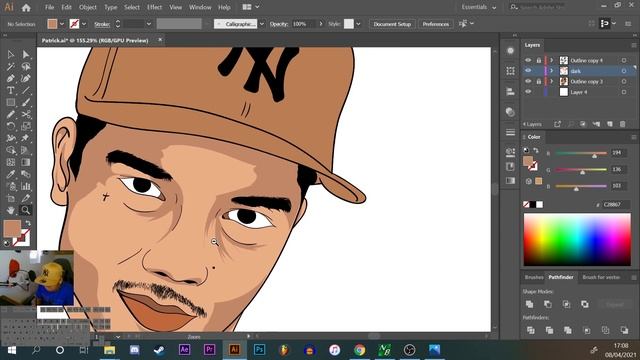The height and width of the screenshot is (360, 640).
Task: Switch to the Brushes tab
Action: point(534,277)
